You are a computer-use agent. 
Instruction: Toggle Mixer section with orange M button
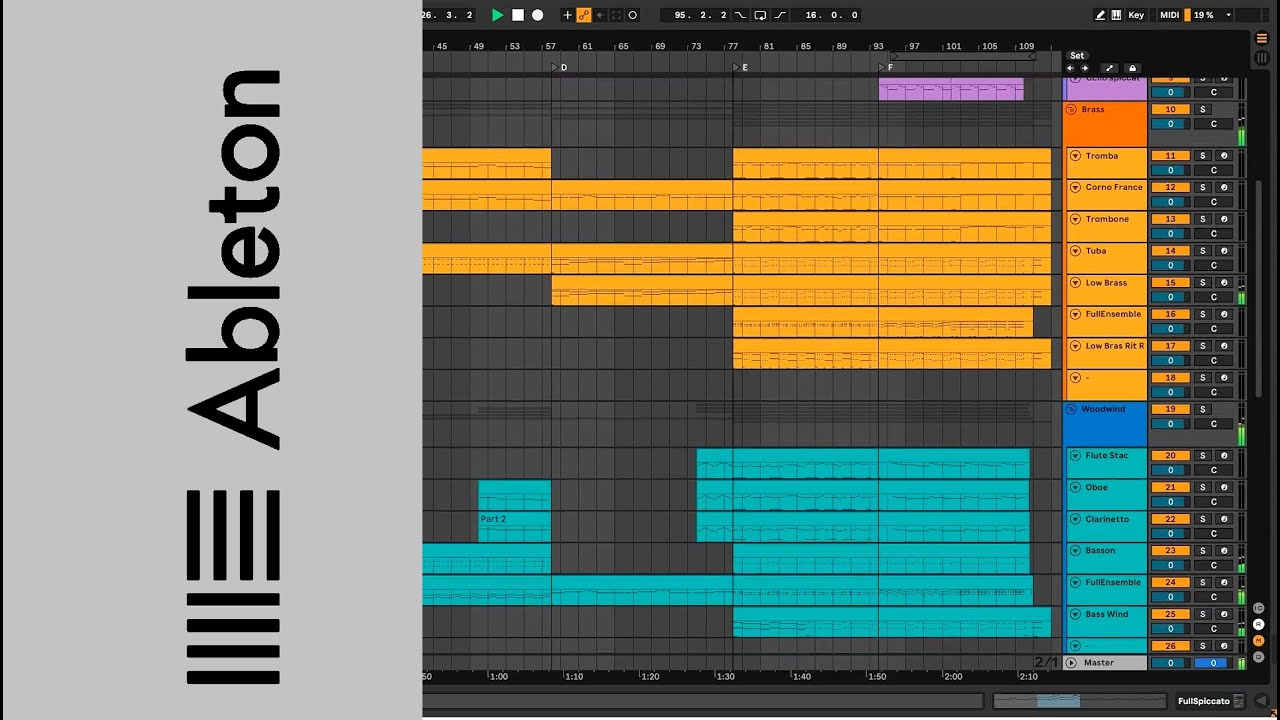pyautogui.click(x=1259, y=640)
